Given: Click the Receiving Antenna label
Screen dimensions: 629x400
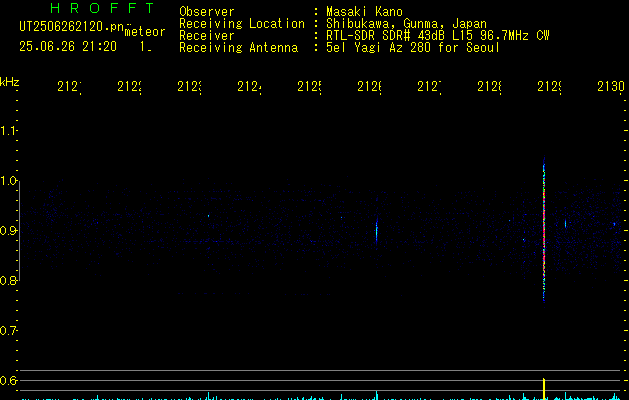Looking at the screenshot, I should pos(238,48).
